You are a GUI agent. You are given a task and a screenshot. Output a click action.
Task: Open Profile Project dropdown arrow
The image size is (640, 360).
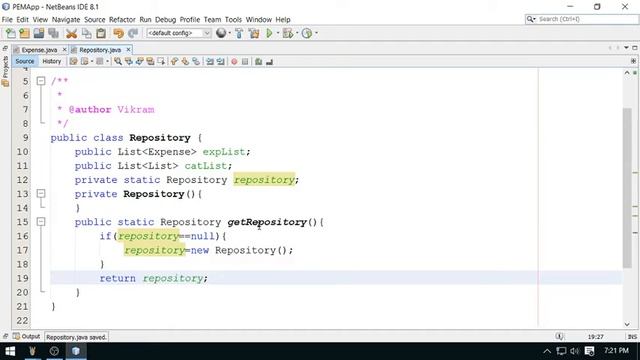(316, 33)
